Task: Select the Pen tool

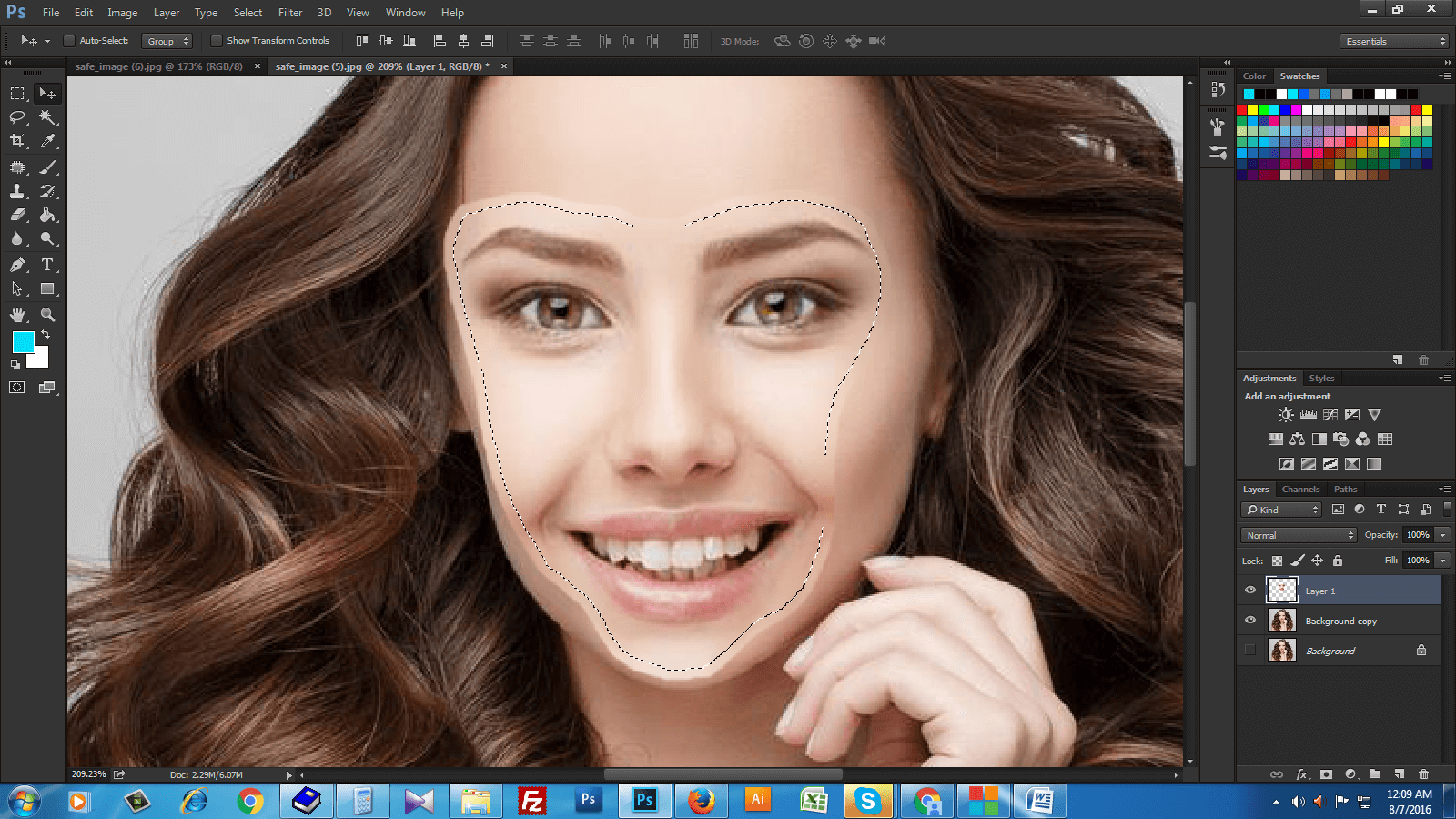Action: point(17,265)
